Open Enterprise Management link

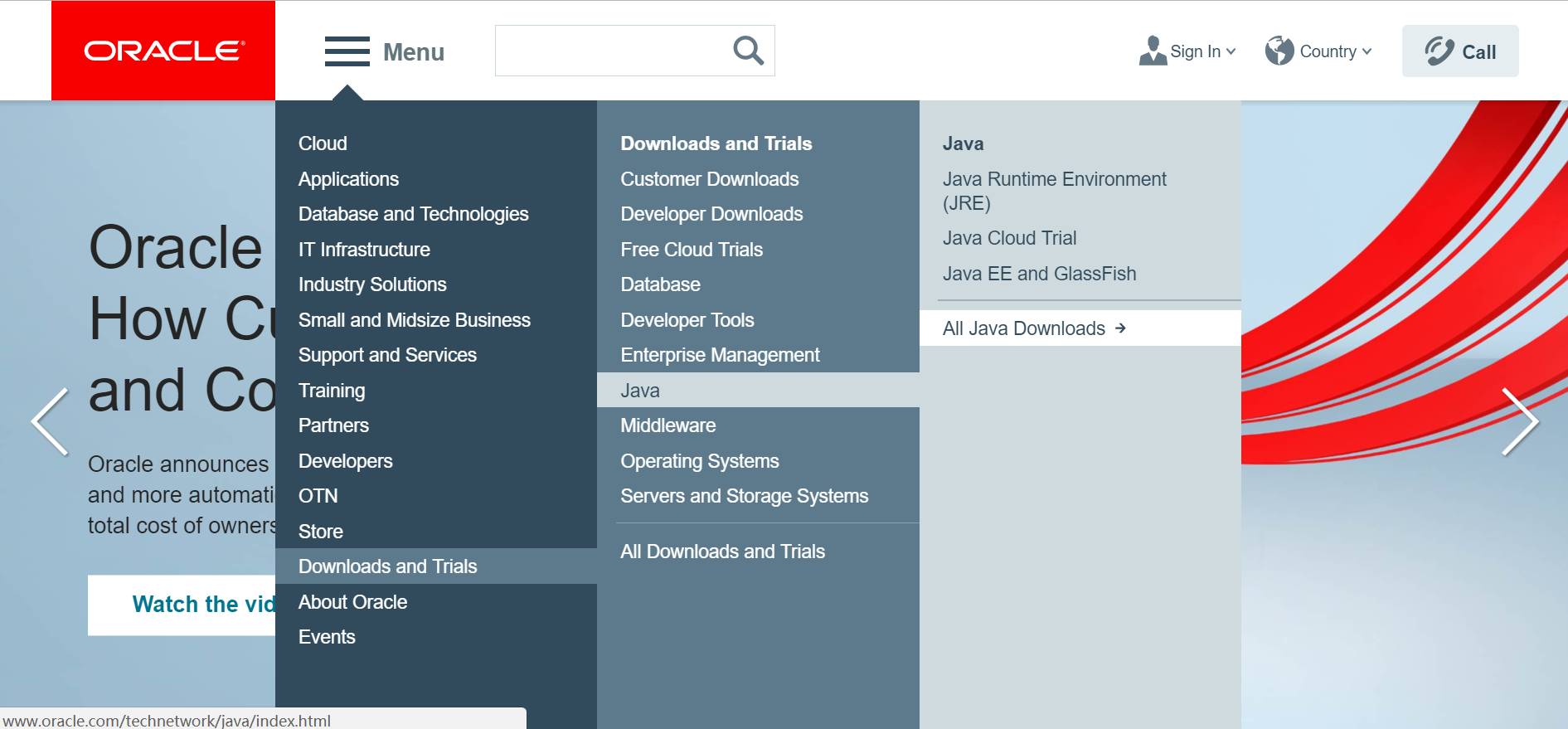(720, 355)
